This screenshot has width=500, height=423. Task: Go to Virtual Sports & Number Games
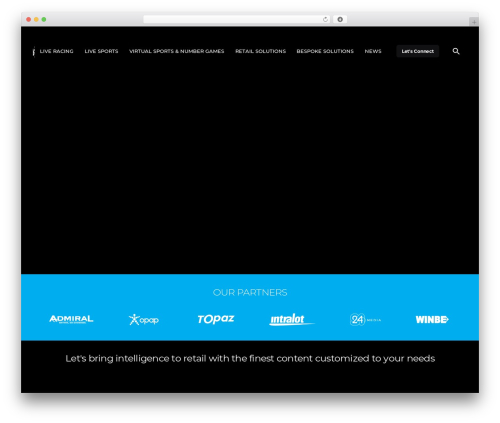click(177, 51)
